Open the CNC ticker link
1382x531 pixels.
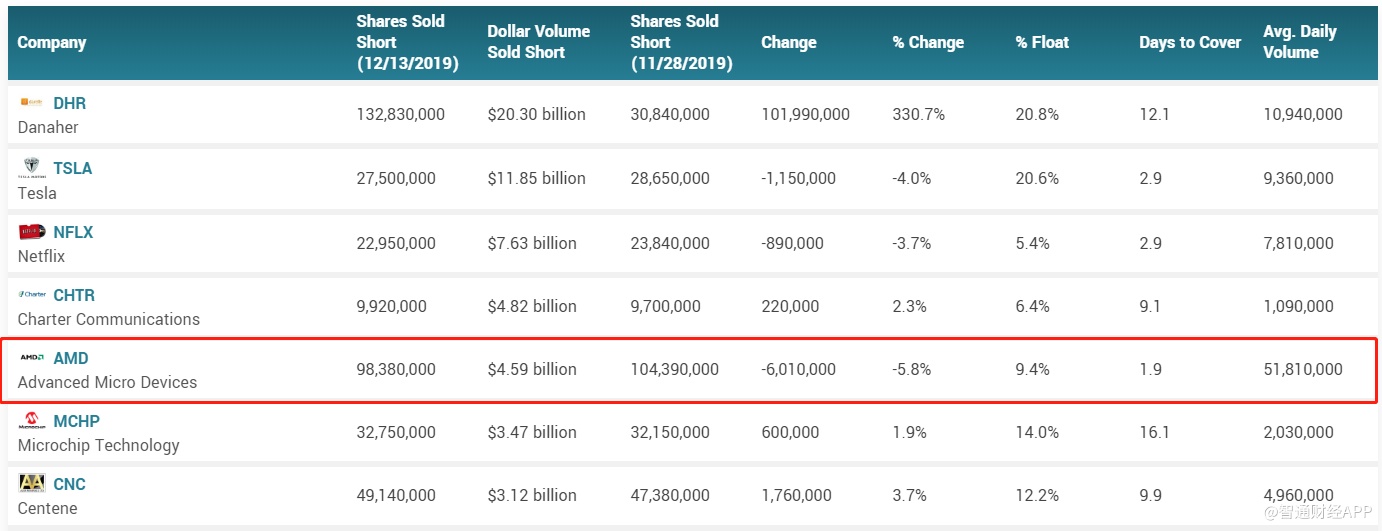point(69,484)
